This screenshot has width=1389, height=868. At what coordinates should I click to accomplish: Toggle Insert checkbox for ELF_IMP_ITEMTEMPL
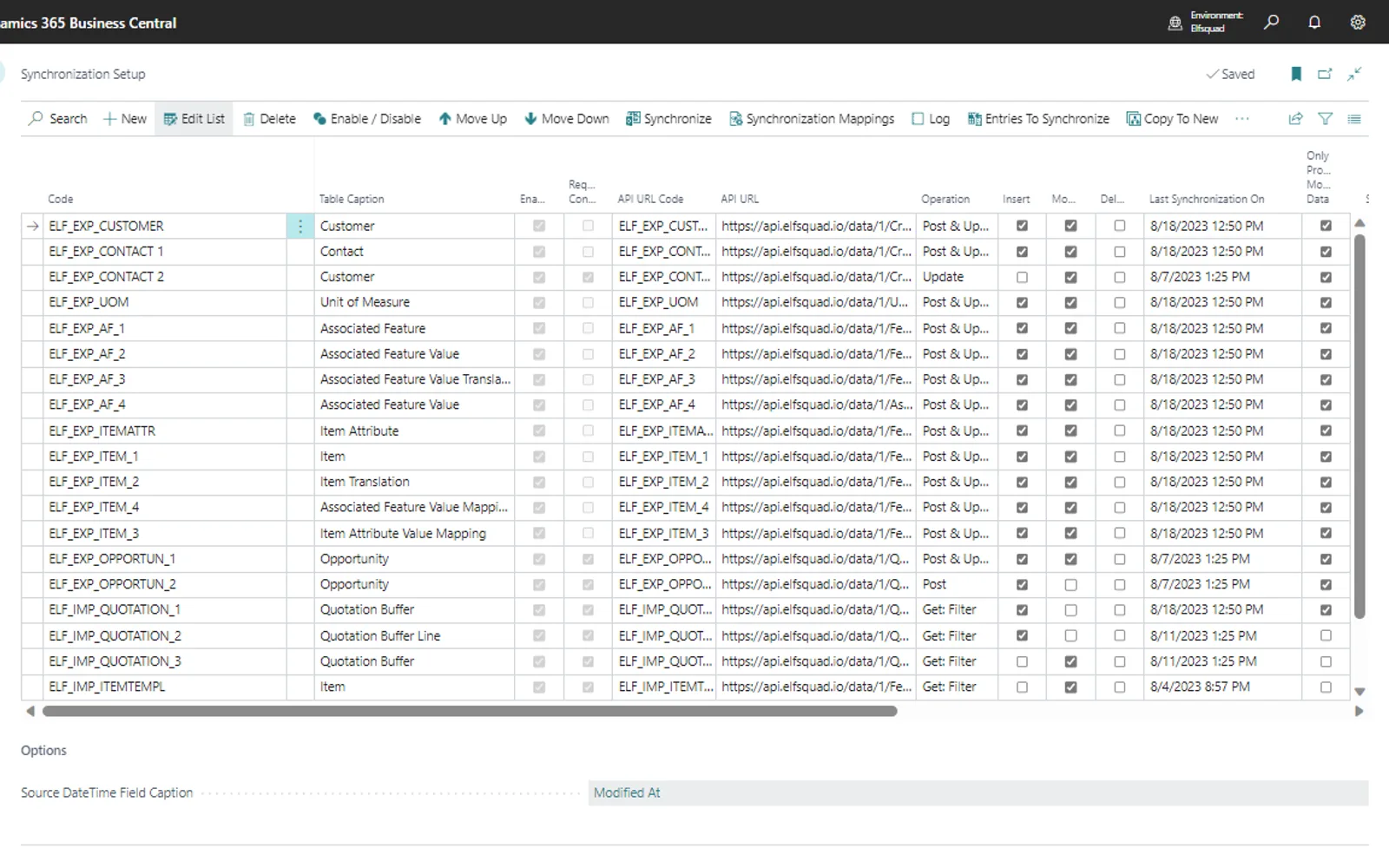pyautogui.click(x=1022, y=687)
